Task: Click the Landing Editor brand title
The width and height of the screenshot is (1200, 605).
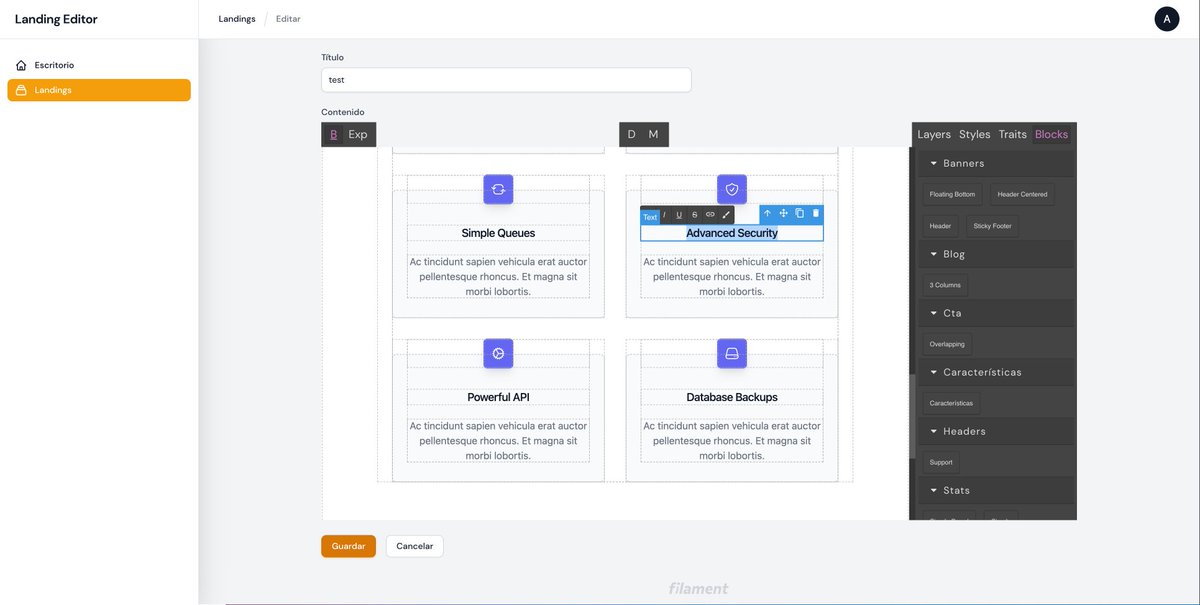Action: (56, 19)
